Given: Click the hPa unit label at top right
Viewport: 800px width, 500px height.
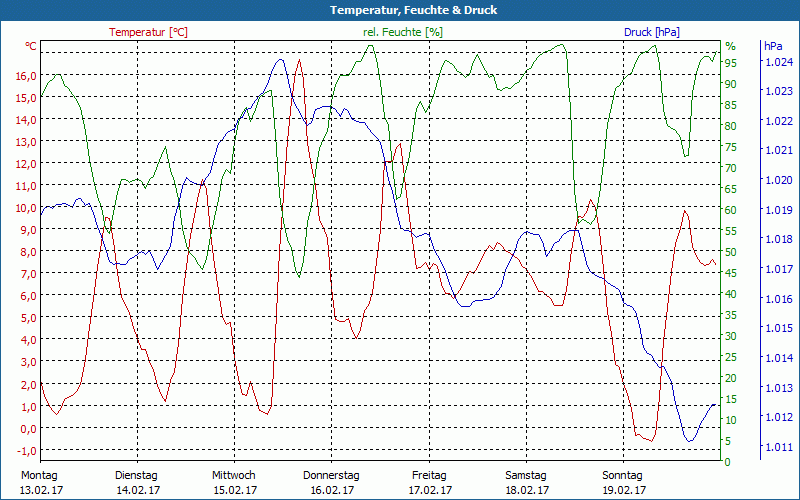Looking at the screenshot, I should [x=773, y=47].
